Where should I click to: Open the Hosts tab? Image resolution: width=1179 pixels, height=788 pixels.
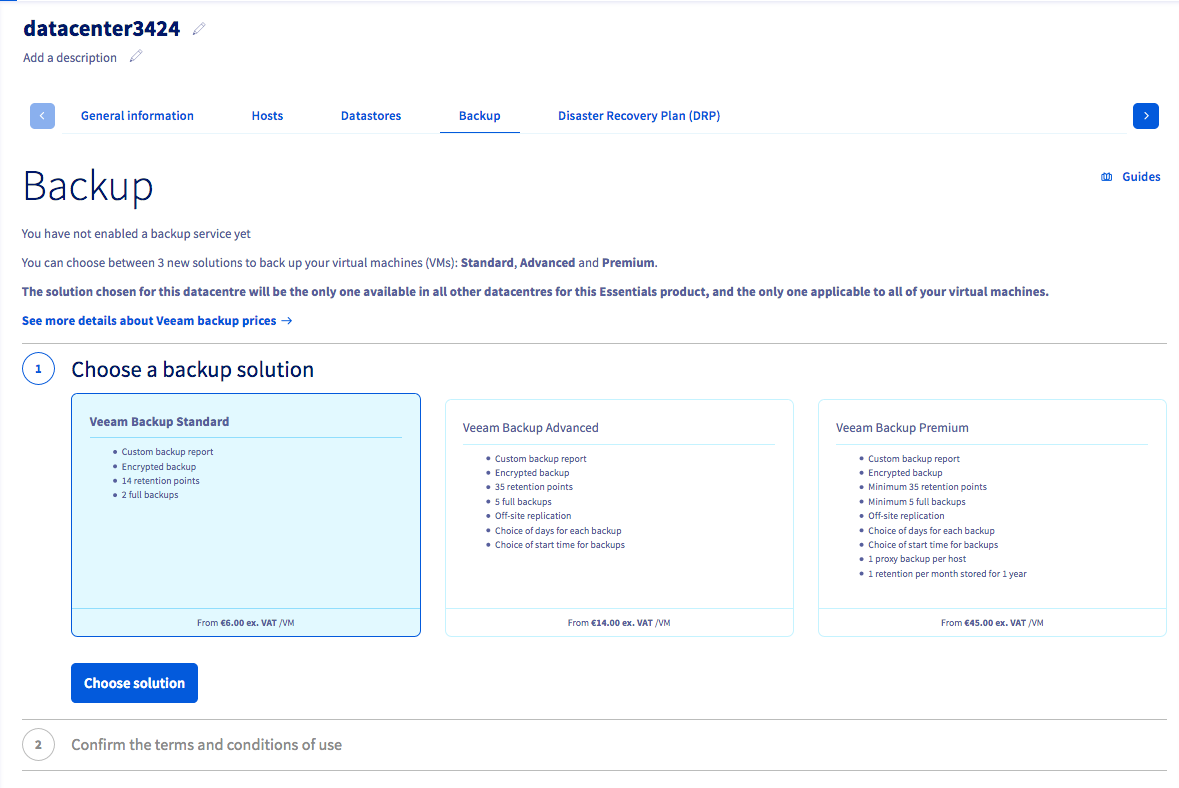[267, 115]
